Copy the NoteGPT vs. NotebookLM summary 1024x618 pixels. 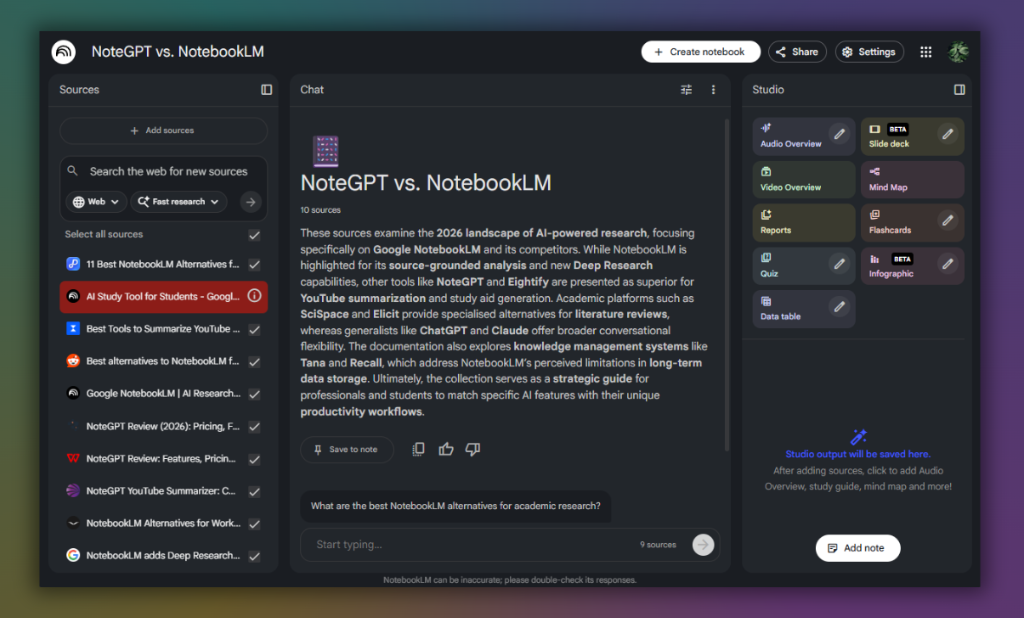tap(418, 449)
